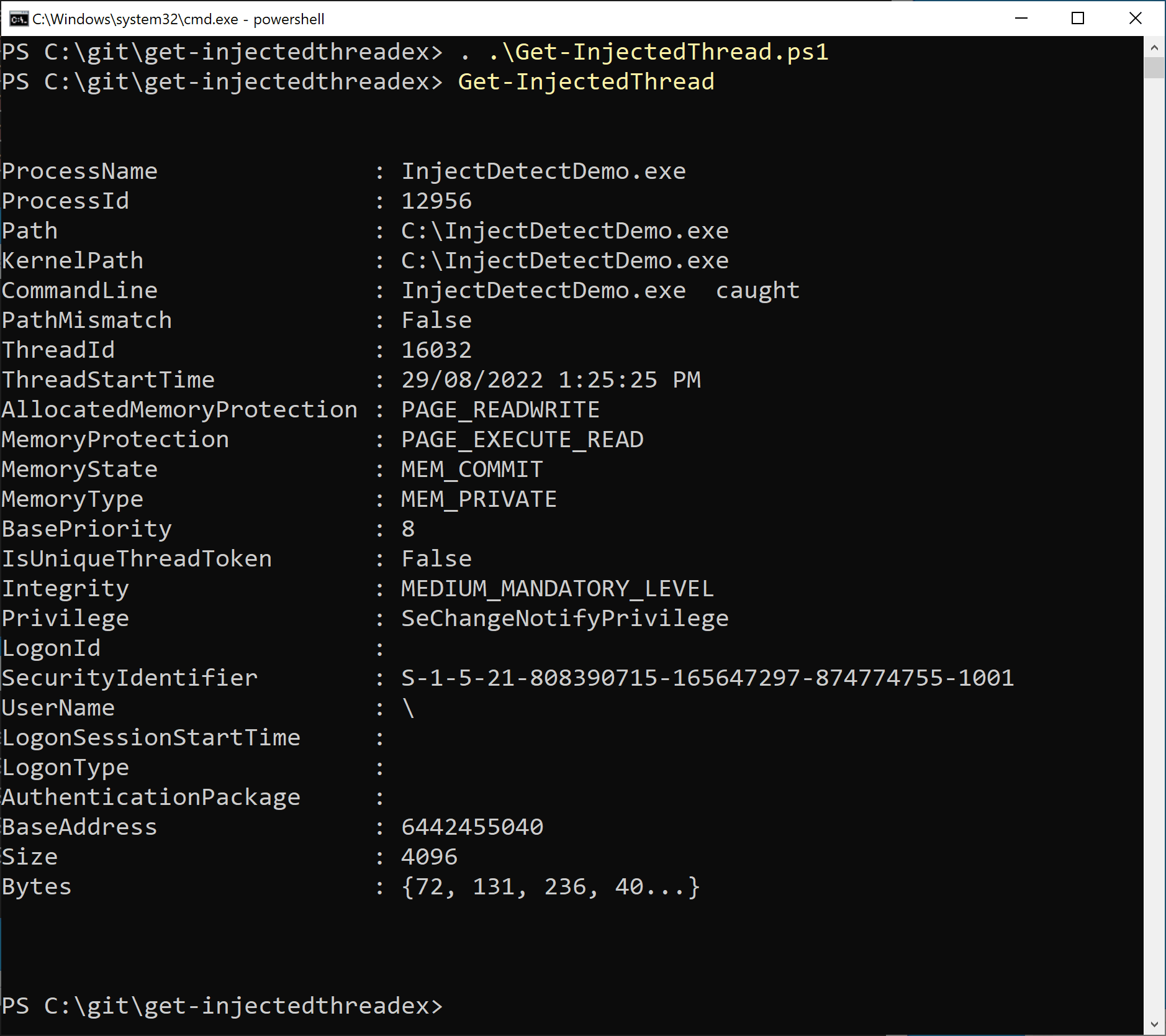1166x1036 pixels.
Task: Click the yellow 'Get-InjectedThread' command on second line
Action: 586,81
